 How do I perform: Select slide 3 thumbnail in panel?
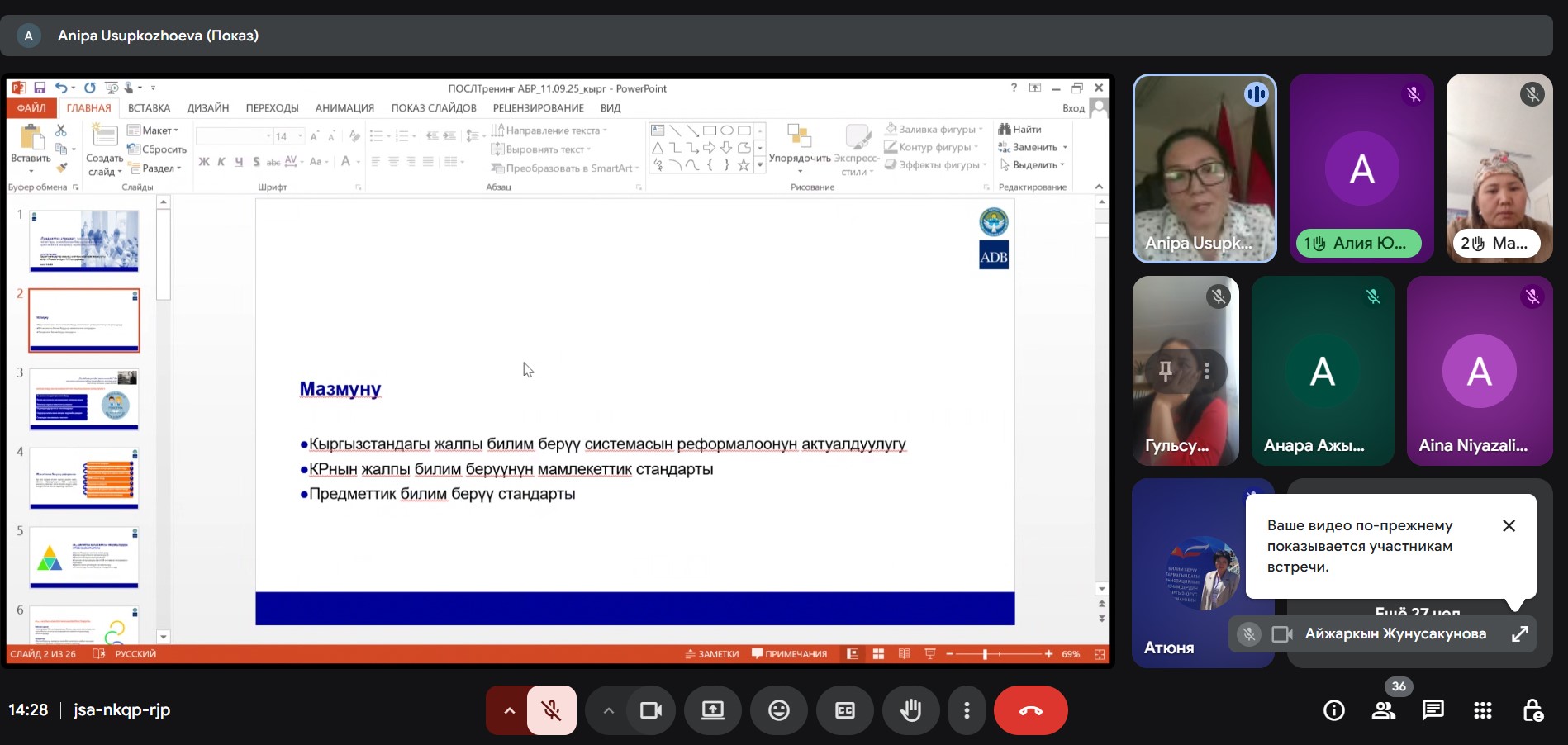(84, 400)
